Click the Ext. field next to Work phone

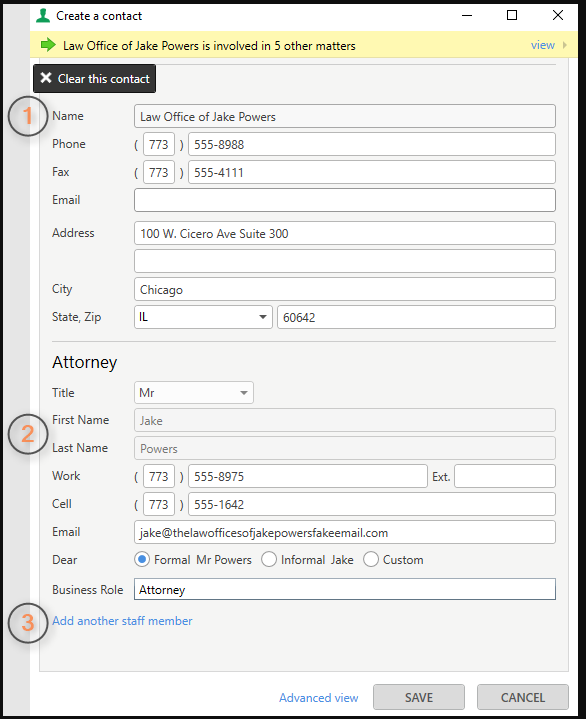[505, 476]
